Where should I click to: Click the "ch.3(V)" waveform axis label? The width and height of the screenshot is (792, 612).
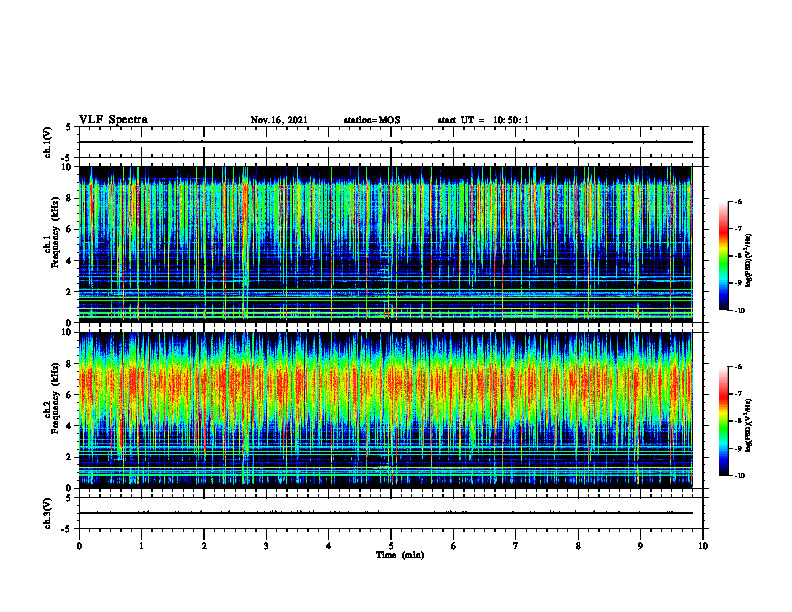[48, 513]
